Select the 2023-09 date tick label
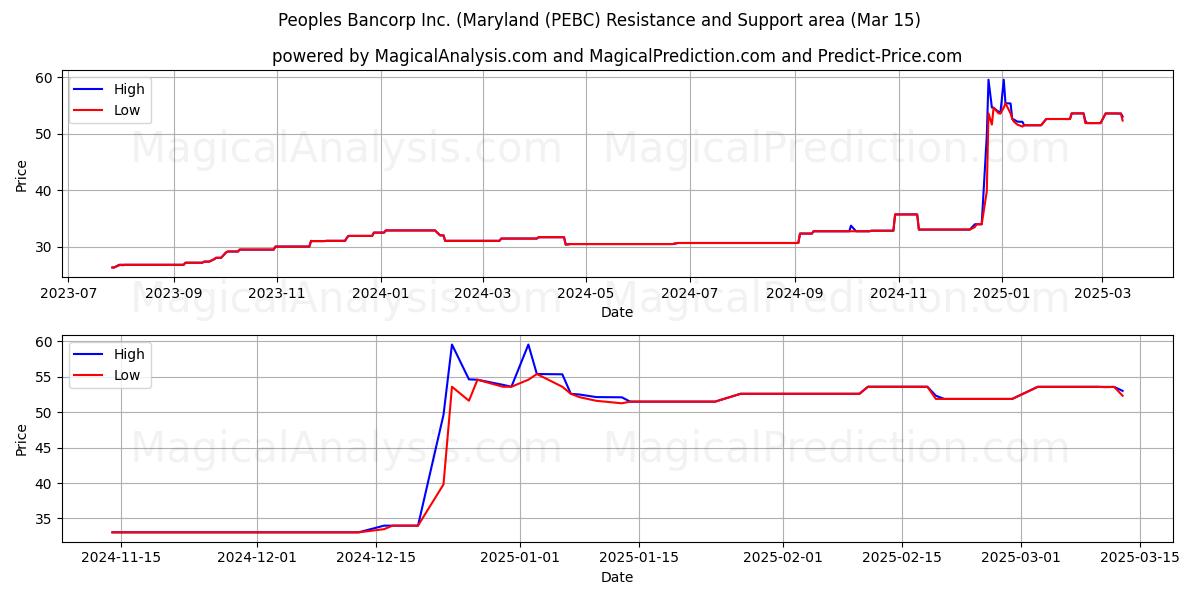The image size is (1200, 600). pos(175,295)
